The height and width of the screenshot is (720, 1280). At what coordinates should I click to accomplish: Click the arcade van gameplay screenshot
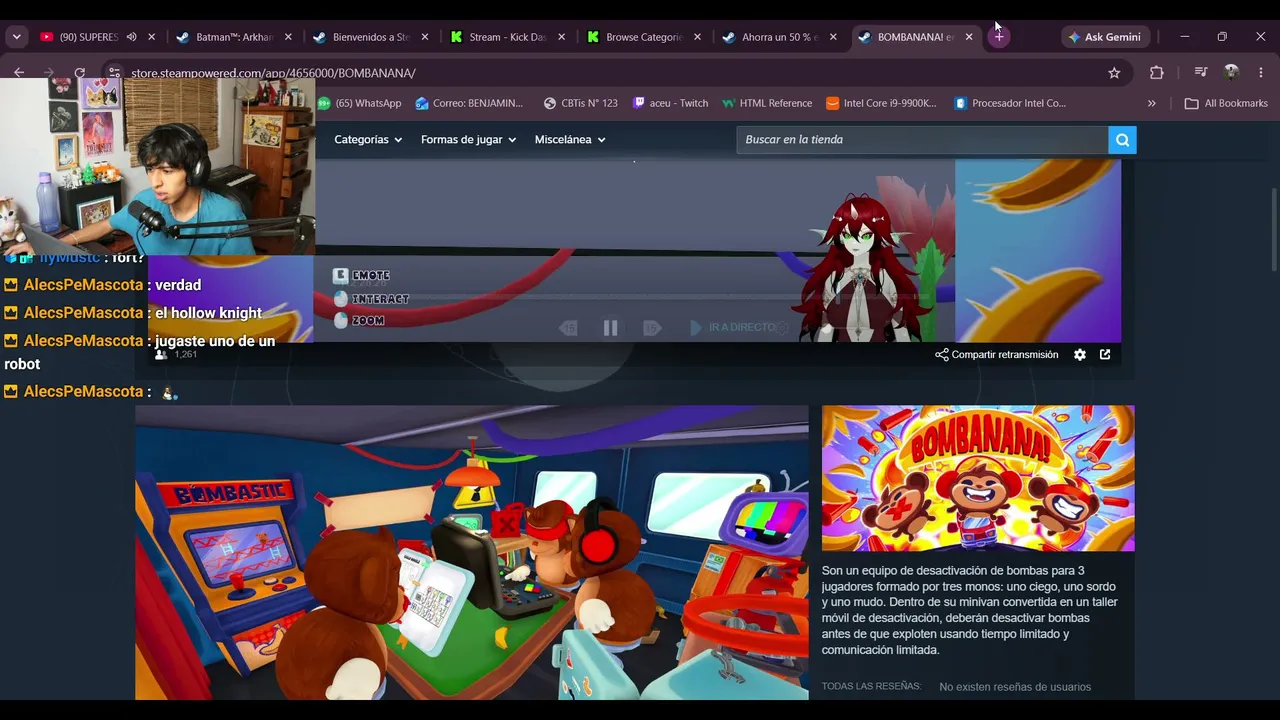[472, 552]
